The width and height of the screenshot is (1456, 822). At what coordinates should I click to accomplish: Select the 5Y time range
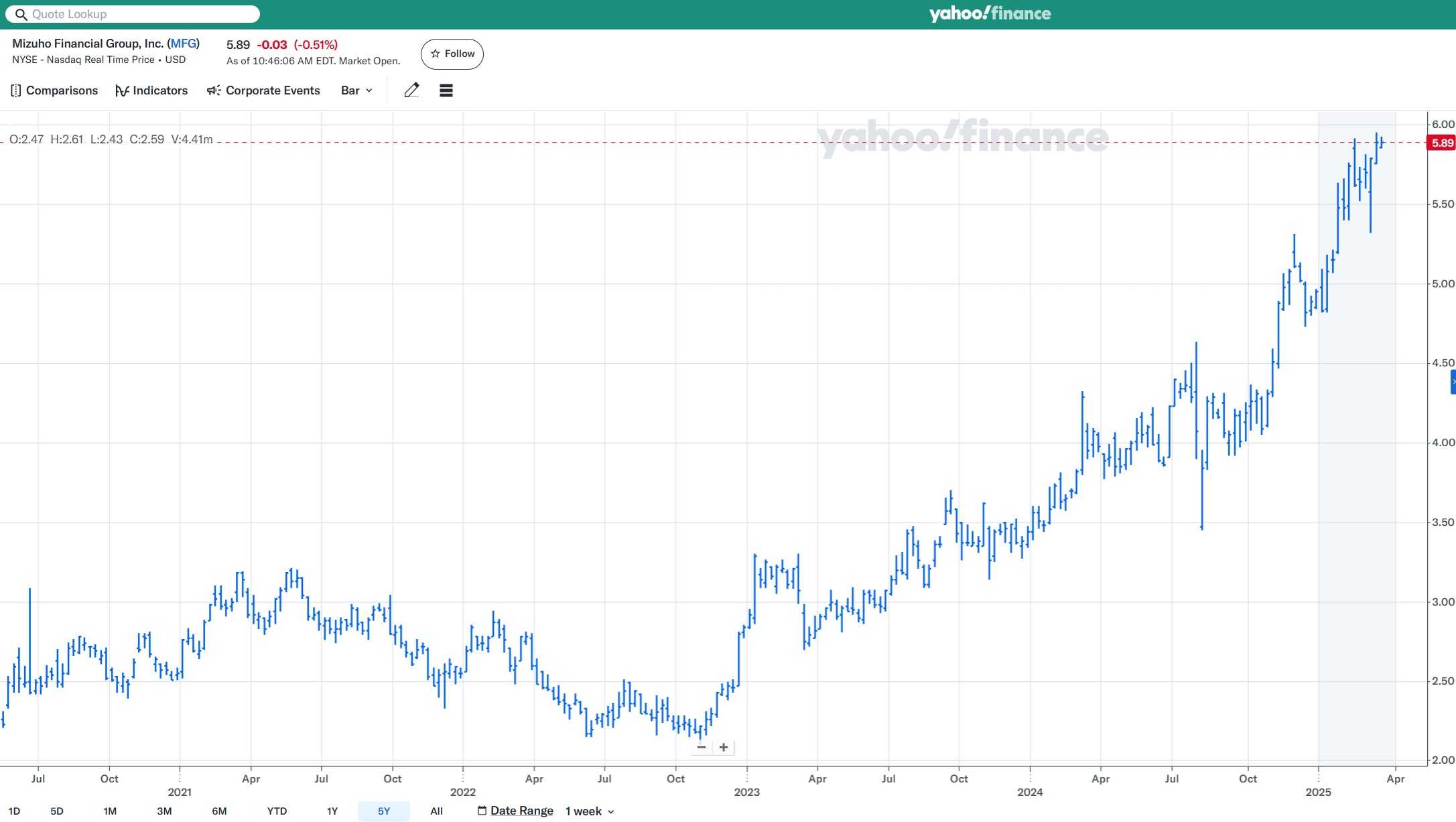(384, 811)
